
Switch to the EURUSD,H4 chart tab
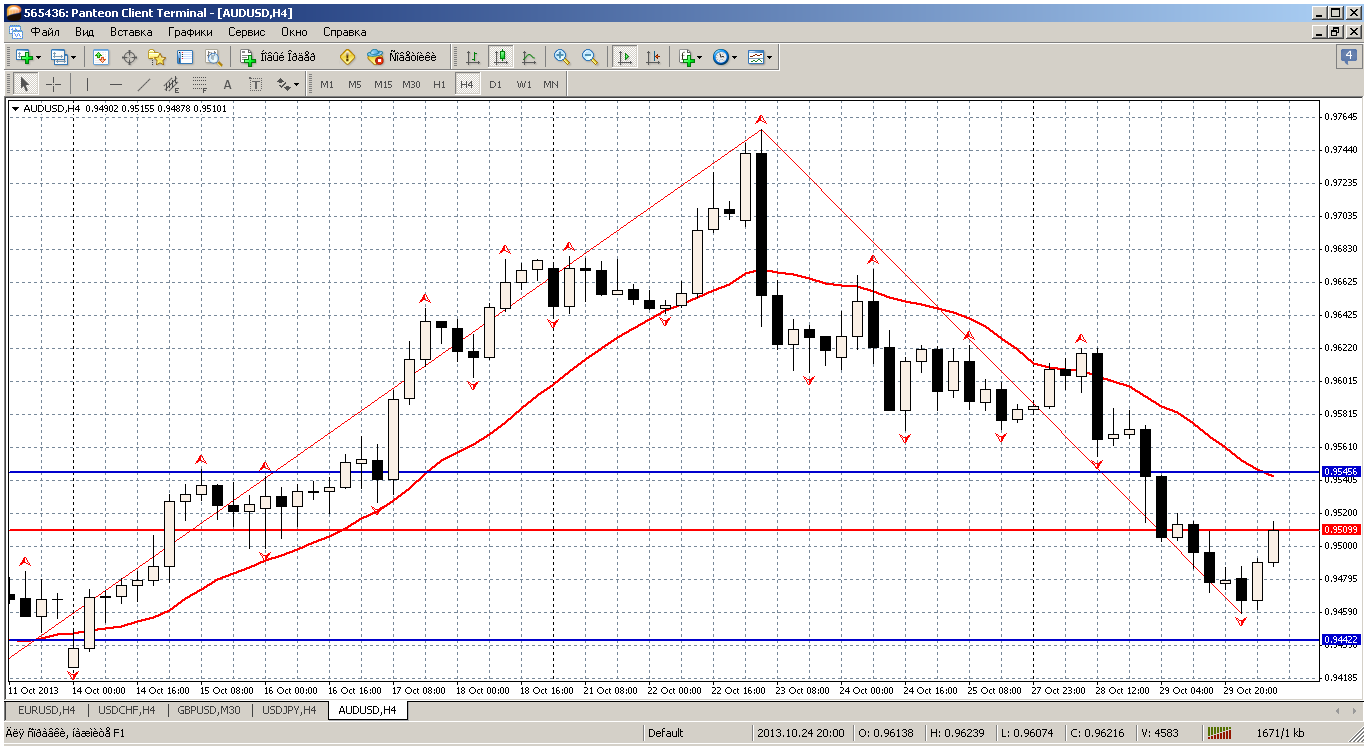click(46, 710)
